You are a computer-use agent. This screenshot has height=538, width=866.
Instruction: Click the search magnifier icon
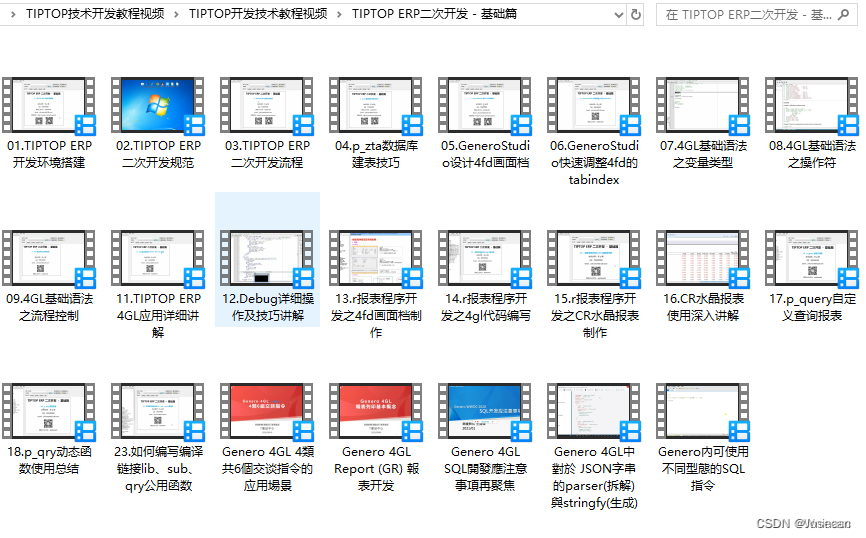coord(843,14)
